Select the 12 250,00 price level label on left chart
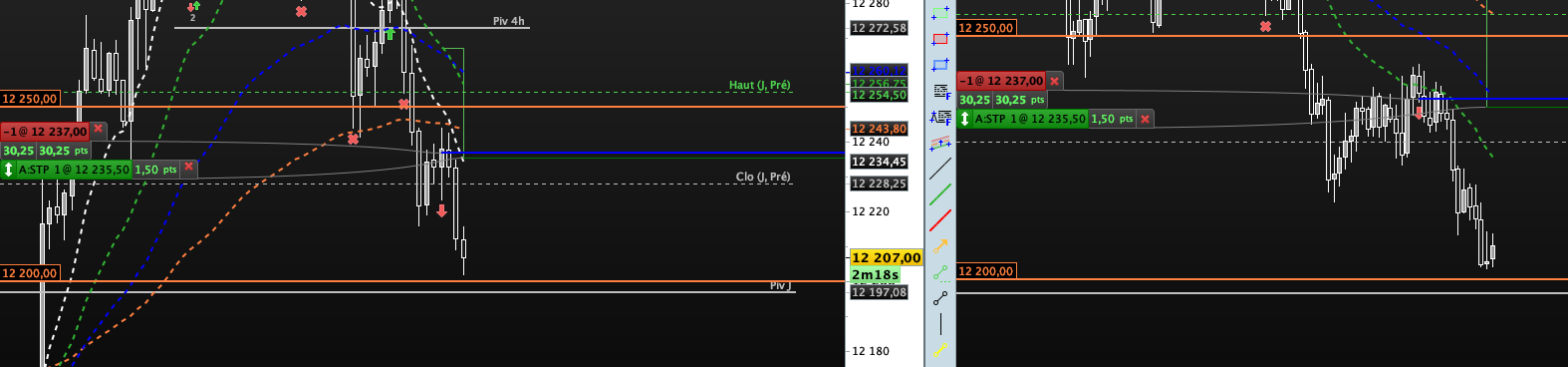The width and height of the screenshot is (1568, 367). [30, 99]
